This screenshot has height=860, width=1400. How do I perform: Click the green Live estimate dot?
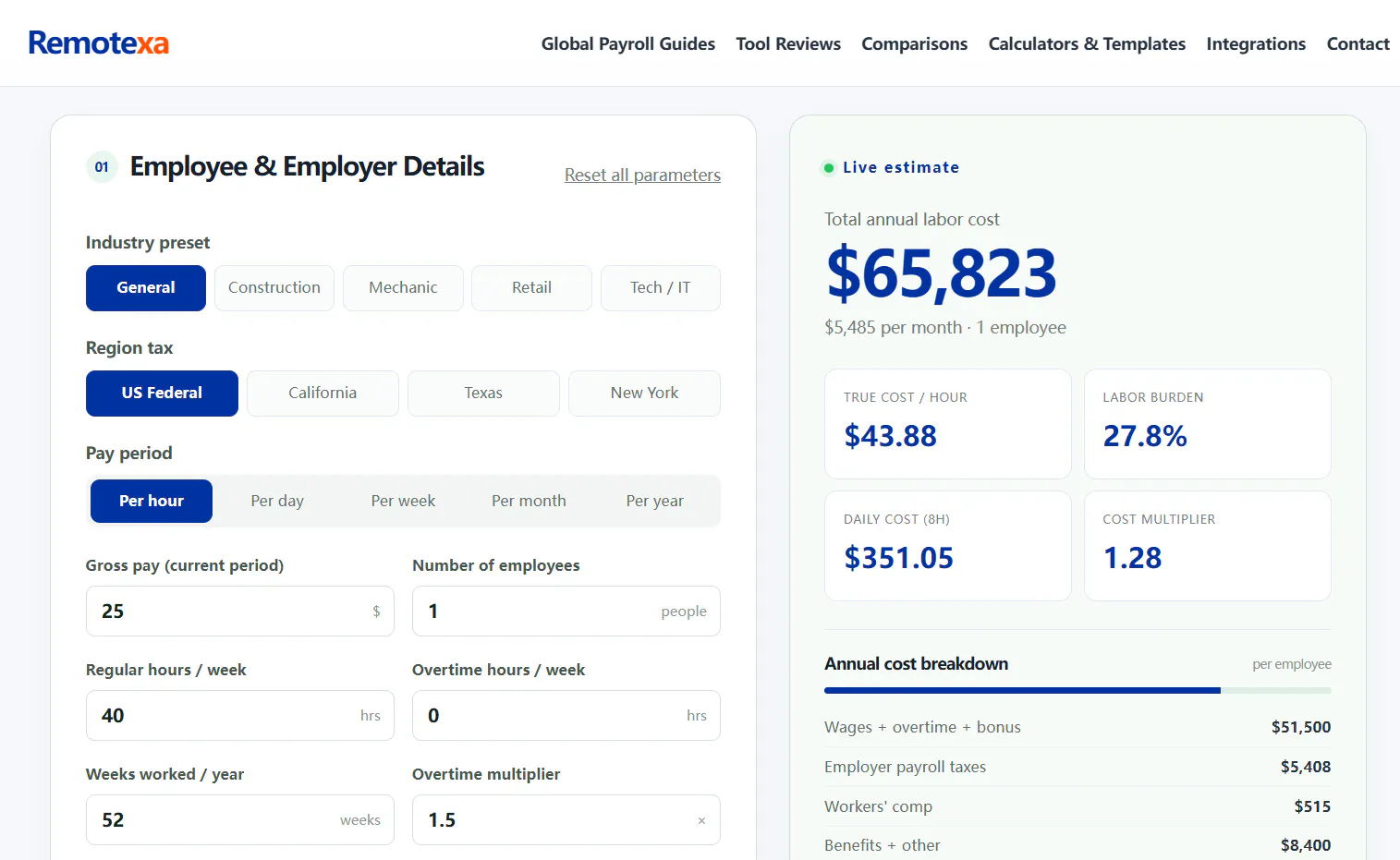pos(829,168)
